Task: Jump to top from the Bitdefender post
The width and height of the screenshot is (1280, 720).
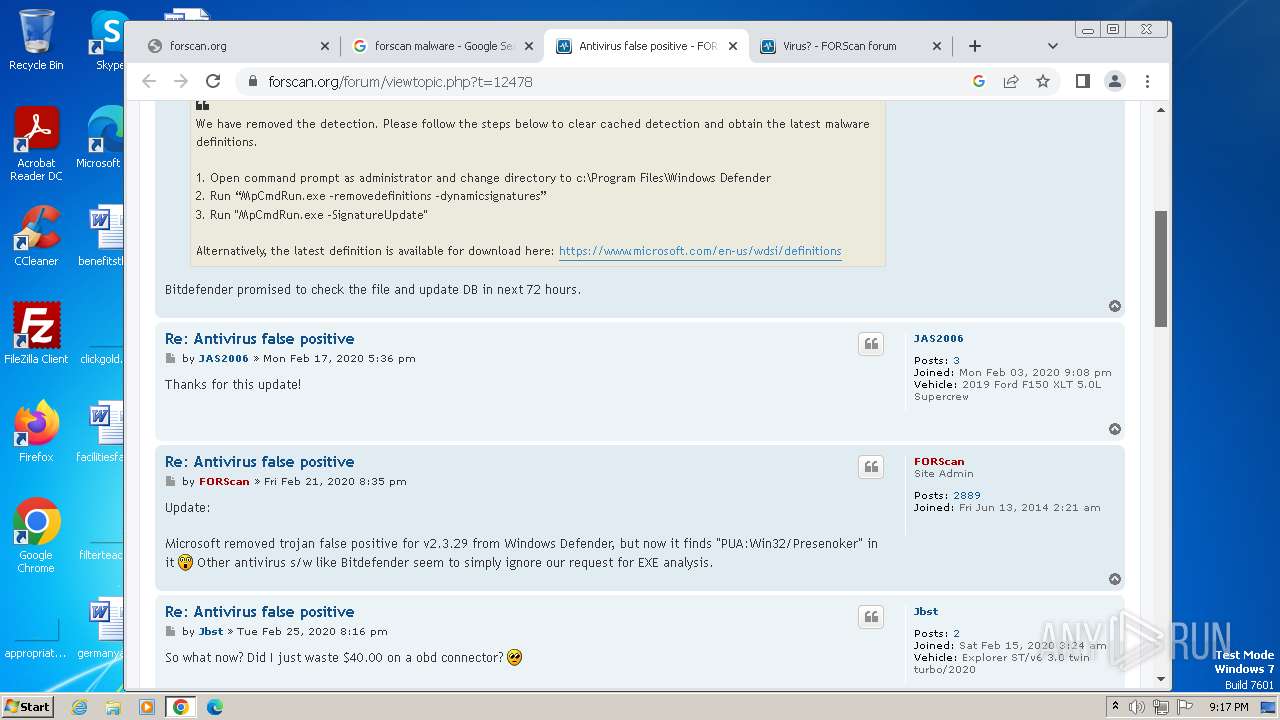Action: (x=1115, y=306)
